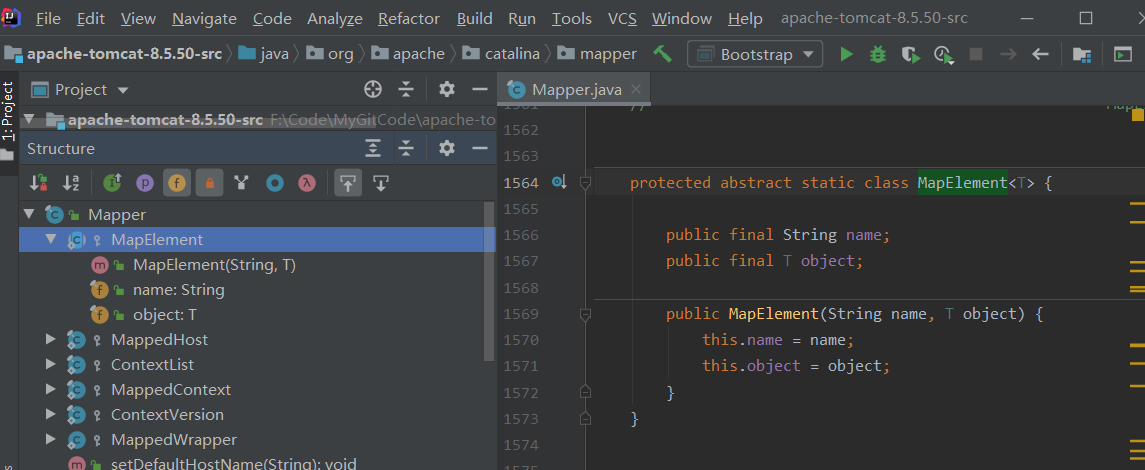Open the File menu
Screen dimensions: 1145x470
48,19
